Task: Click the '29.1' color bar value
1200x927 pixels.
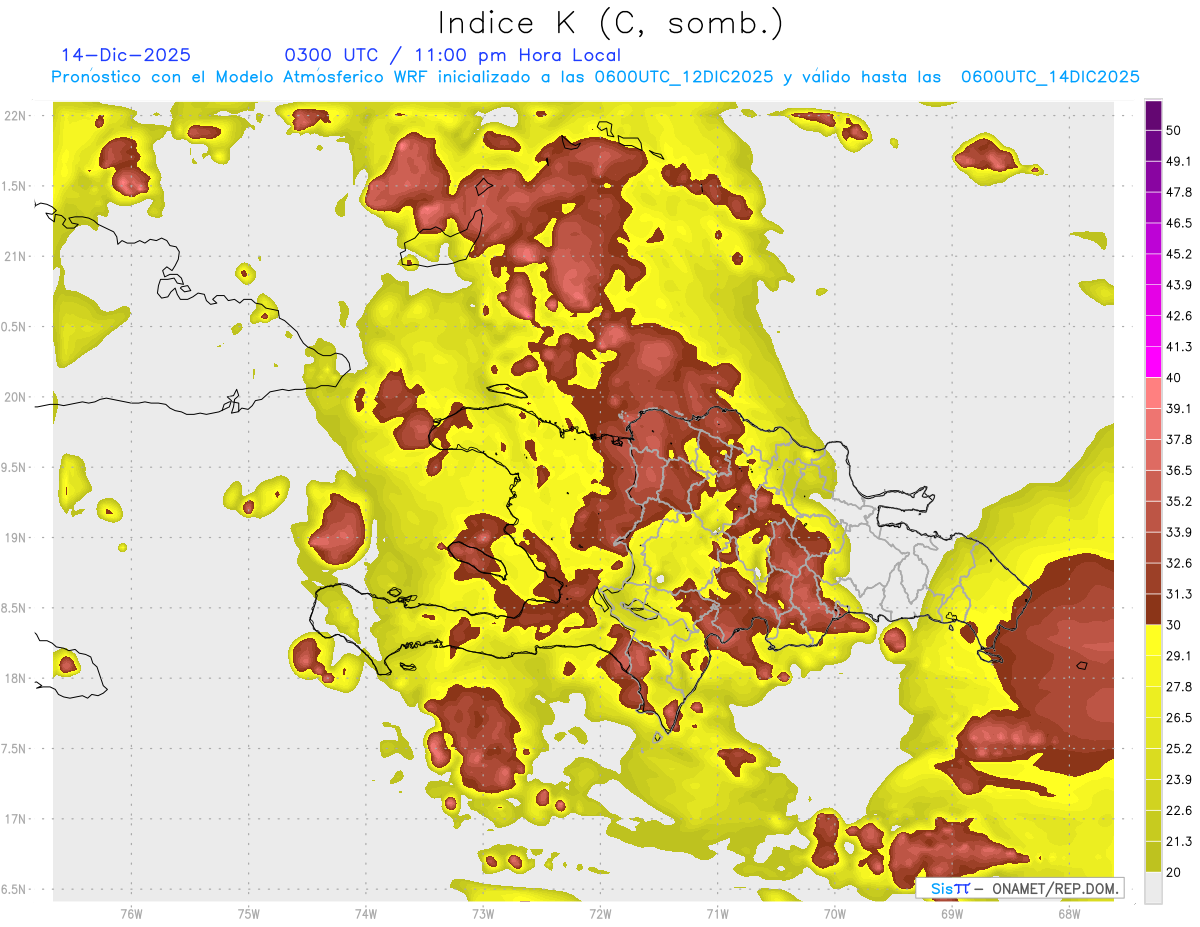Action: (x=1179, y=656)
